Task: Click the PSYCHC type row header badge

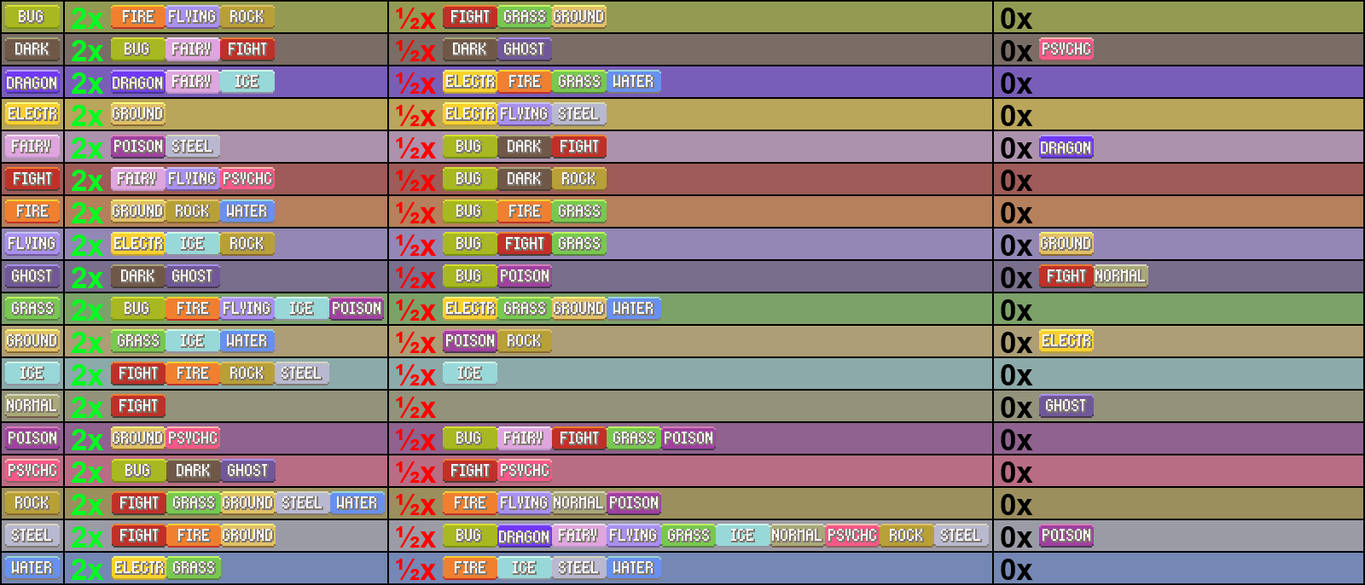Action: [32, 470]
